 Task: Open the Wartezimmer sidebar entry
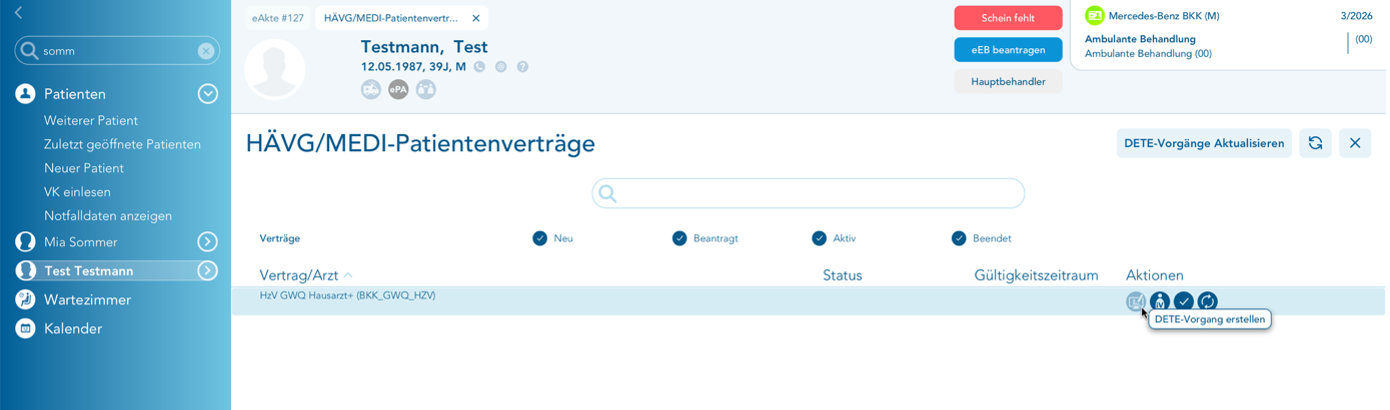click(87, 300)
